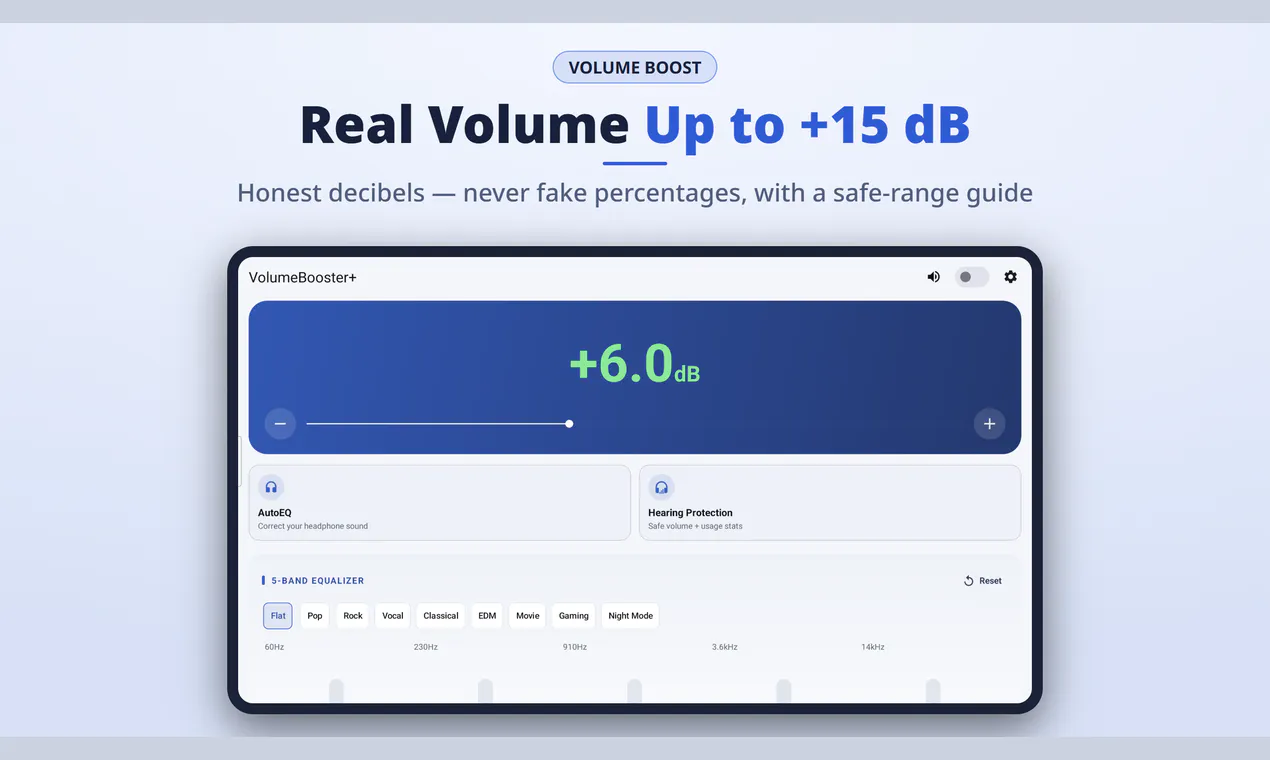Viewport: 1270px width, 760px height.
Task: Select the Vocal preset
Action: (x=393, y=616)
